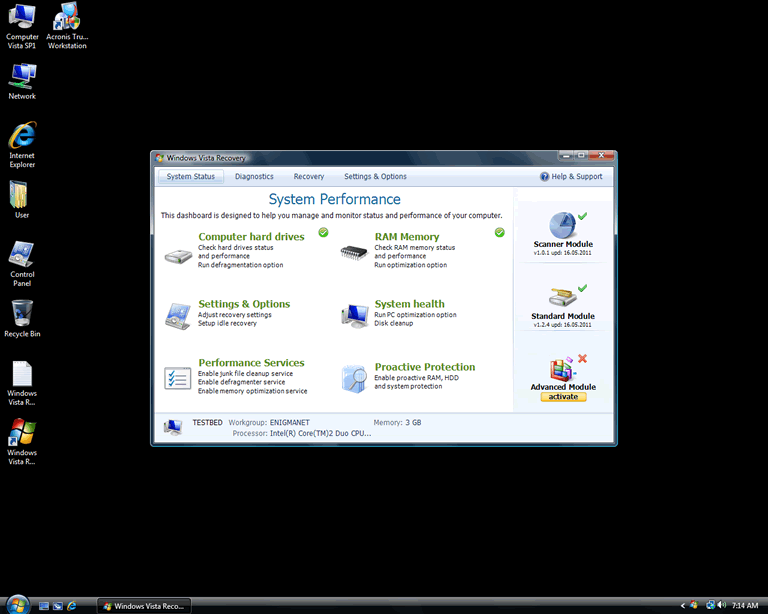Select the Performance Services checklist icon
The image size is (768, 614).
coord(177,378)
